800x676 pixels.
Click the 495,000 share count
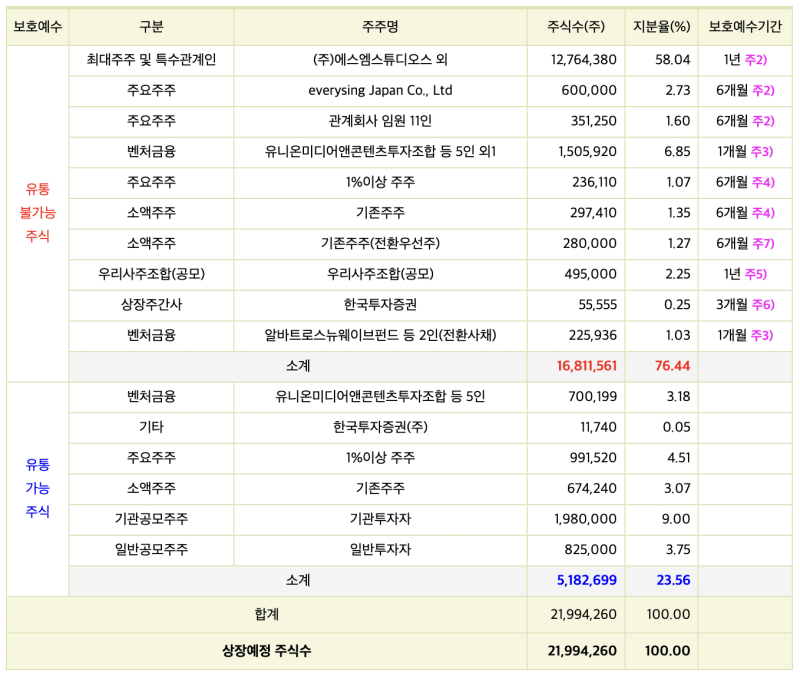click(x=590, y=274)
